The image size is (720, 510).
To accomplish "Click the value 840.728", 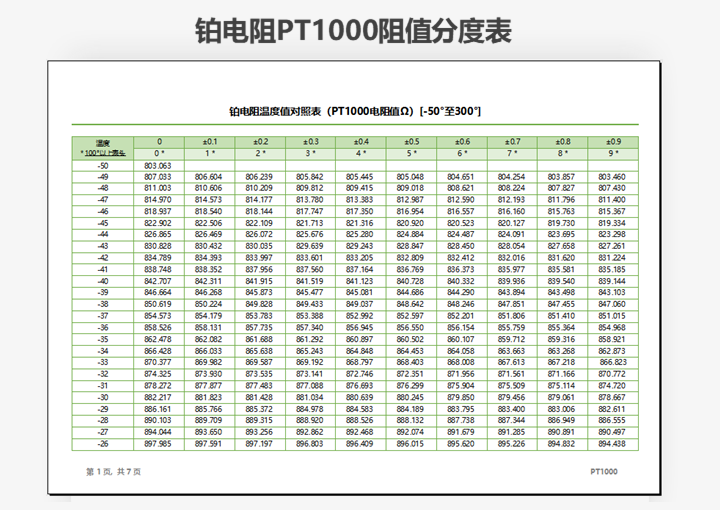I will click(x=410, y=281).
